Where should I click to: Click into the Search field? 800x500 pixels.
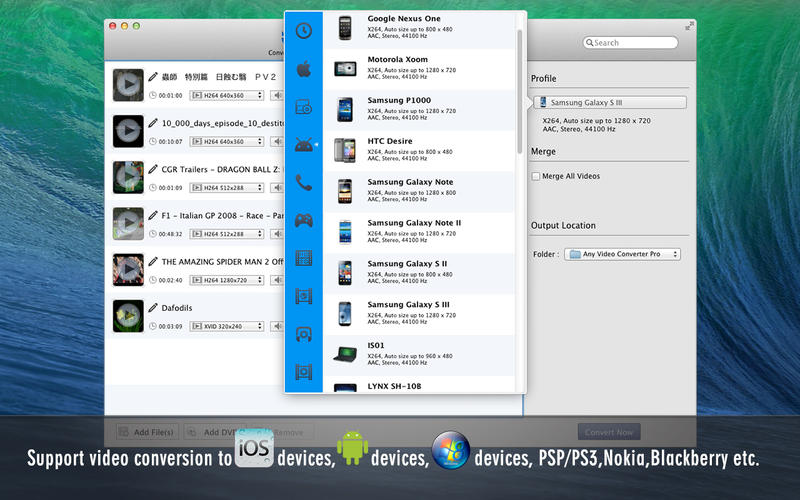click(x=632, y=43)
